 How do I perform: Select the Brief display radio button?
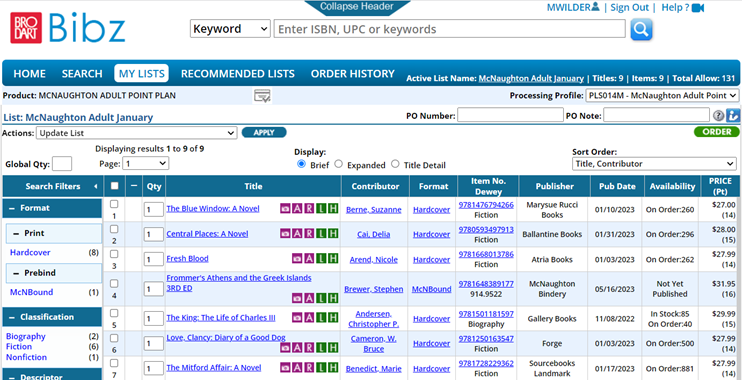point(301,164)
